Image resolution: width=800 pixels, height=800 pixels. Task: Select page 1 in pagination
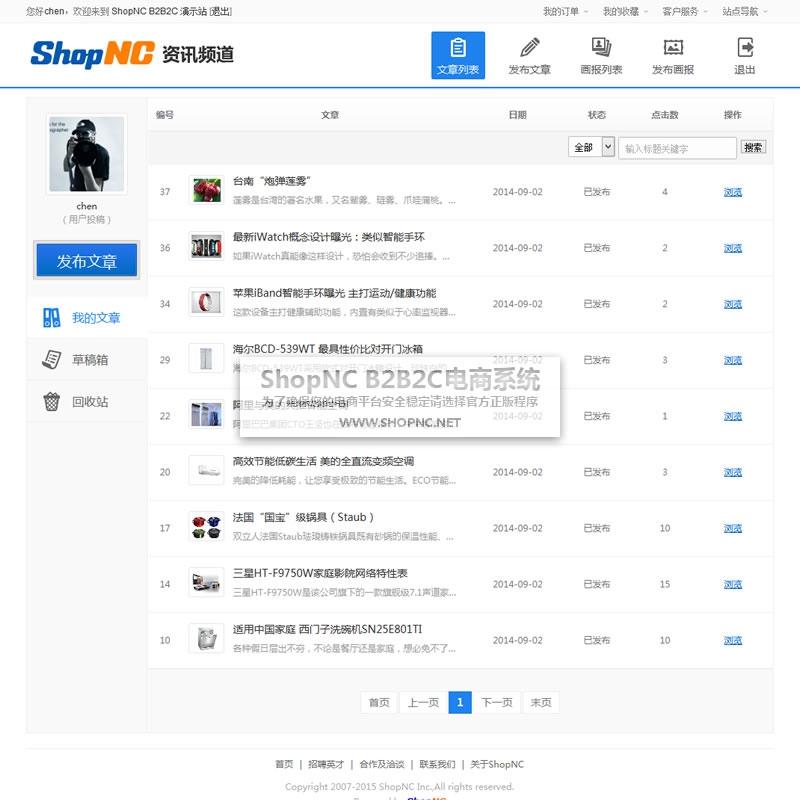pyautogui.click(x=460, y=703)
